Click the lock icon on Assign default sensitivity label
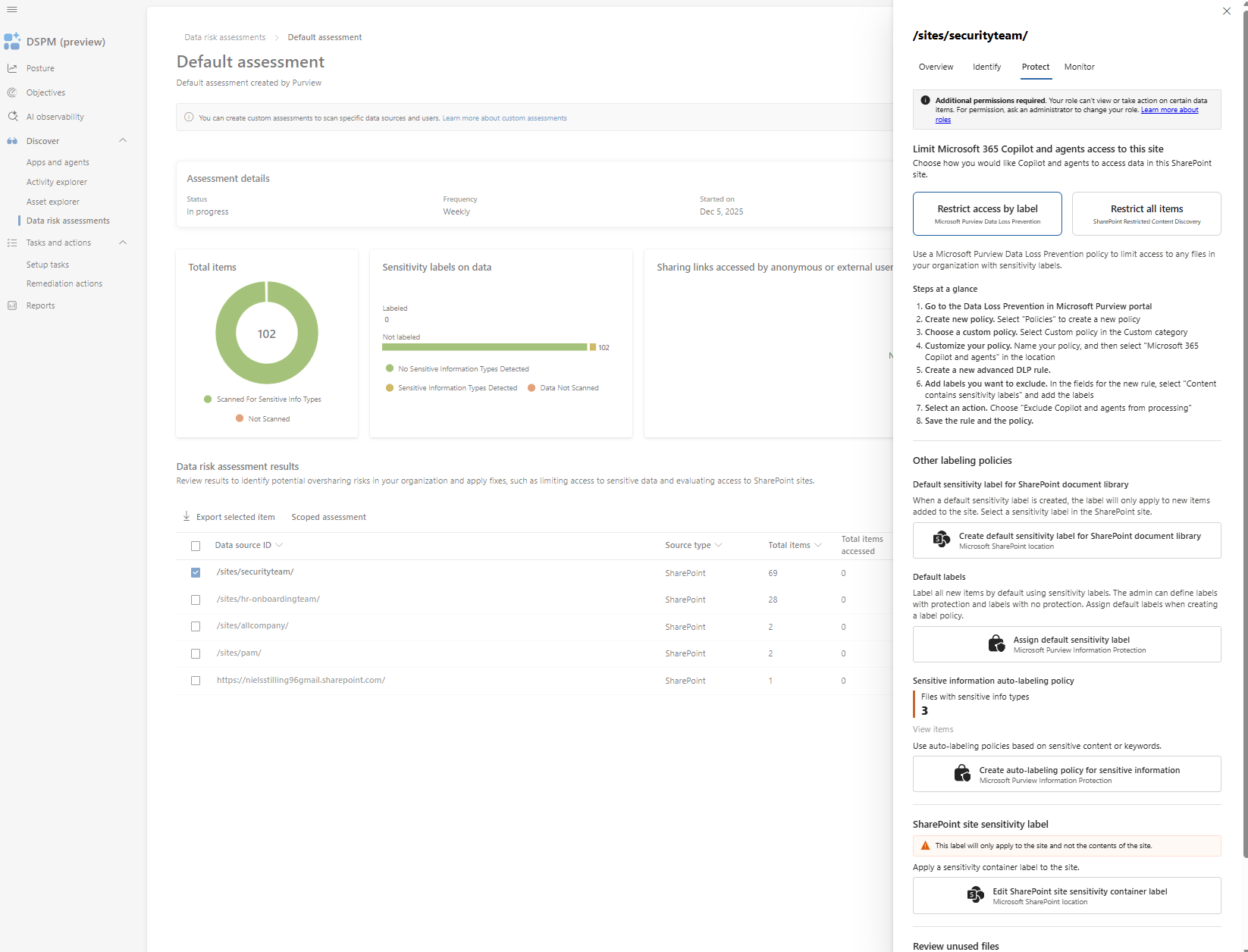 996,644
